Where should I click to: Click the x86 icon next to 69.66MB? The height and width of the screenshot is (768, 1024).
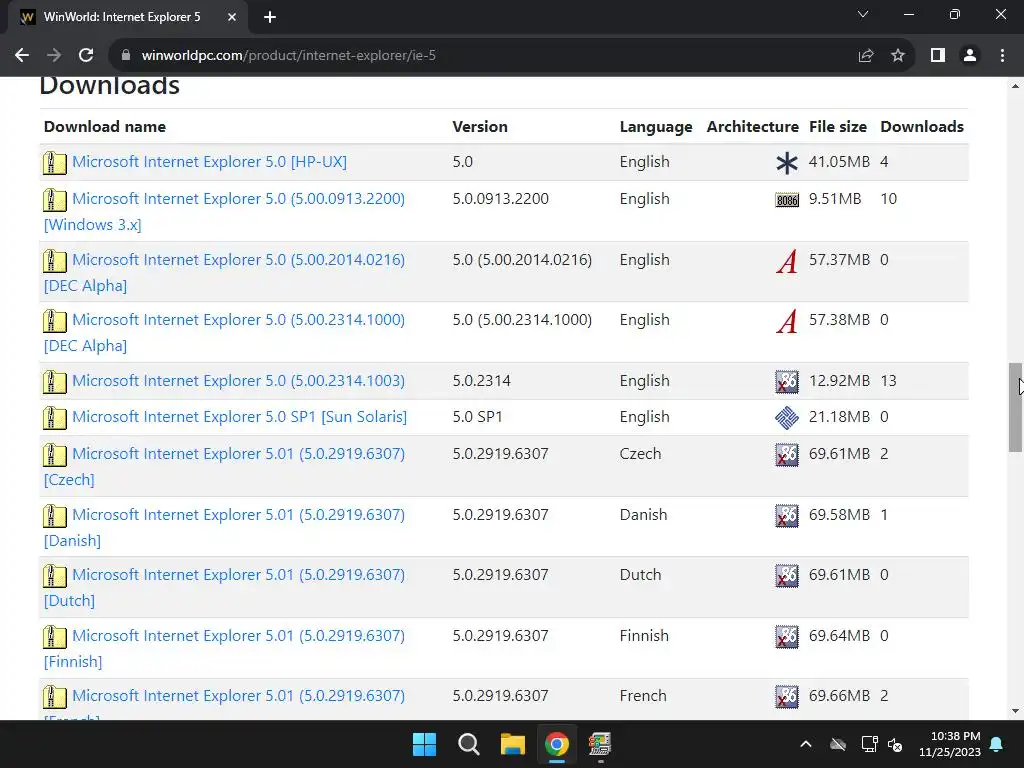click(787, 697)
